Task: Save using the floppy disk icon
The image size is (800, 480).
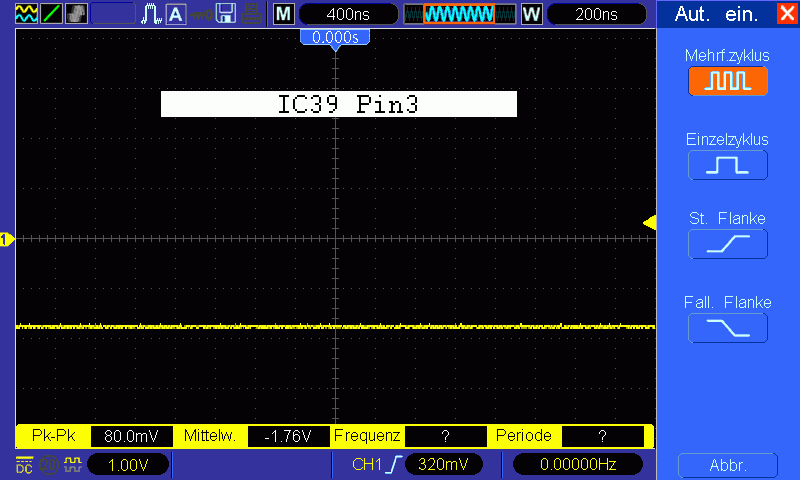Action: pyautogui.click(x=226, y=14)
